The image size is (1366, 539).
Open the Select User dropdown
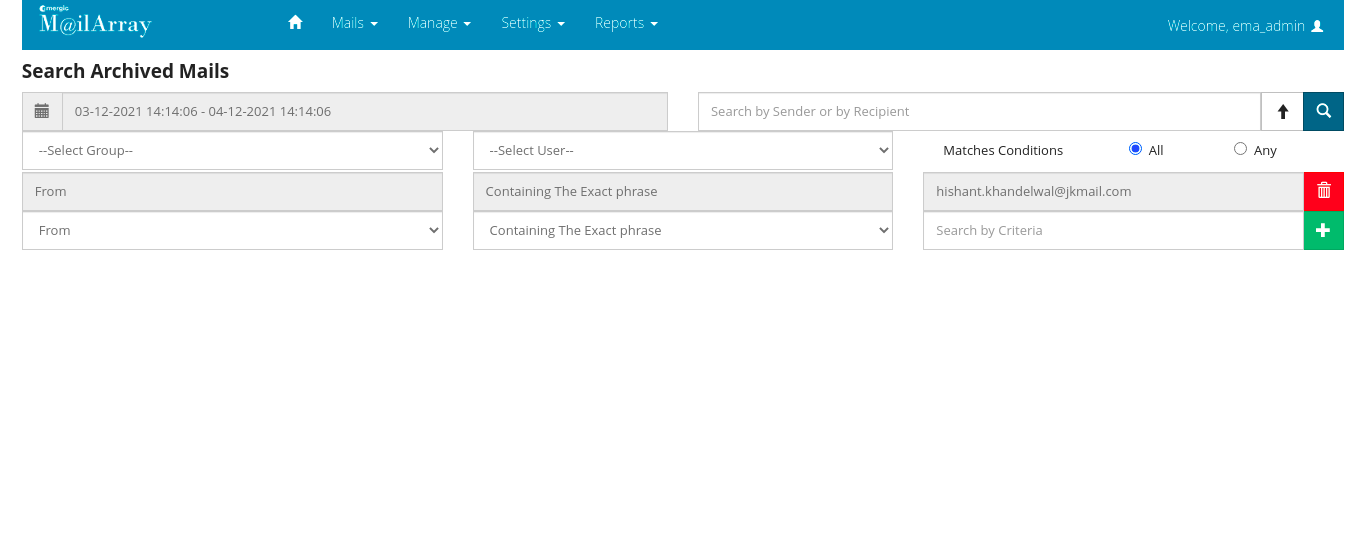(x=683, y=150)
